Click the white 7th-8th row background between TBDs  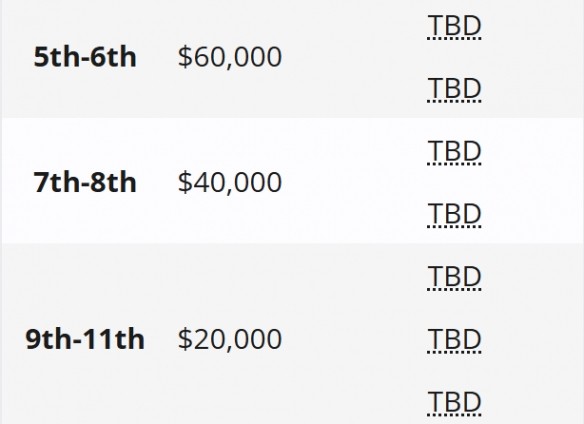454,183
